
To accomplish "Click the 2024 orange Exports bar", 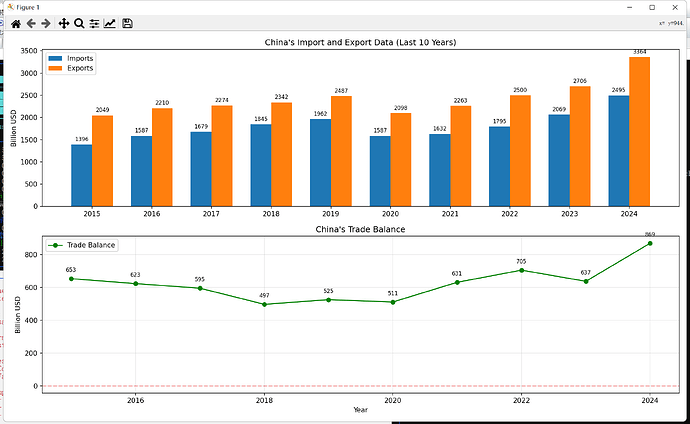I will click(639, 132).
